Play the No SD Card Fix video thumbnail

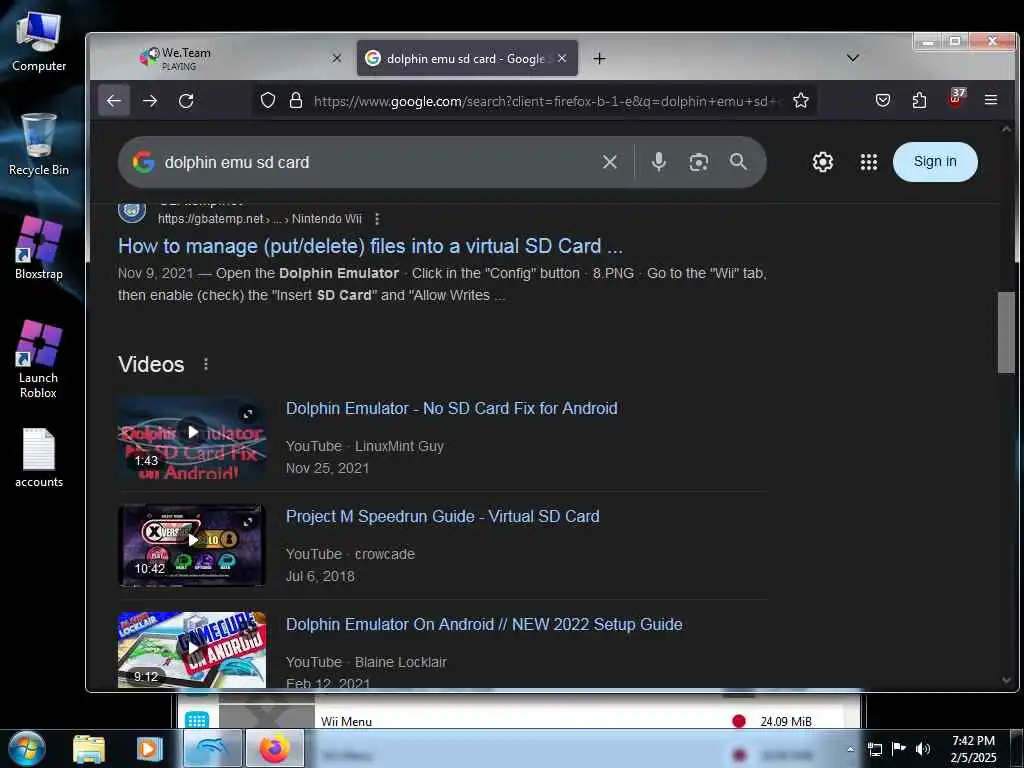pos(192,439)
